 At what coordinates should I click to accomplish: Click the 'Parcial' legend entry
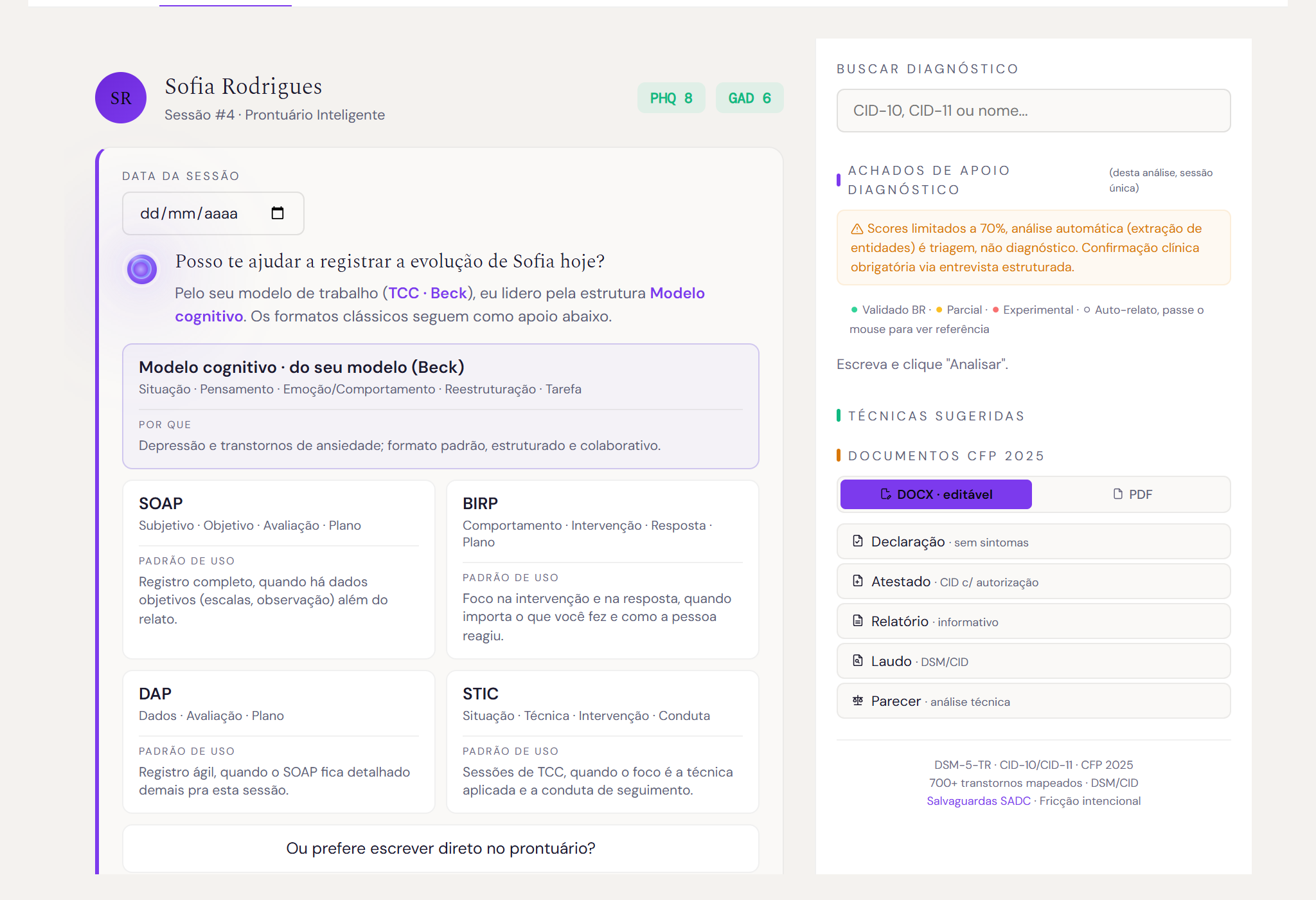click(959, 310)
